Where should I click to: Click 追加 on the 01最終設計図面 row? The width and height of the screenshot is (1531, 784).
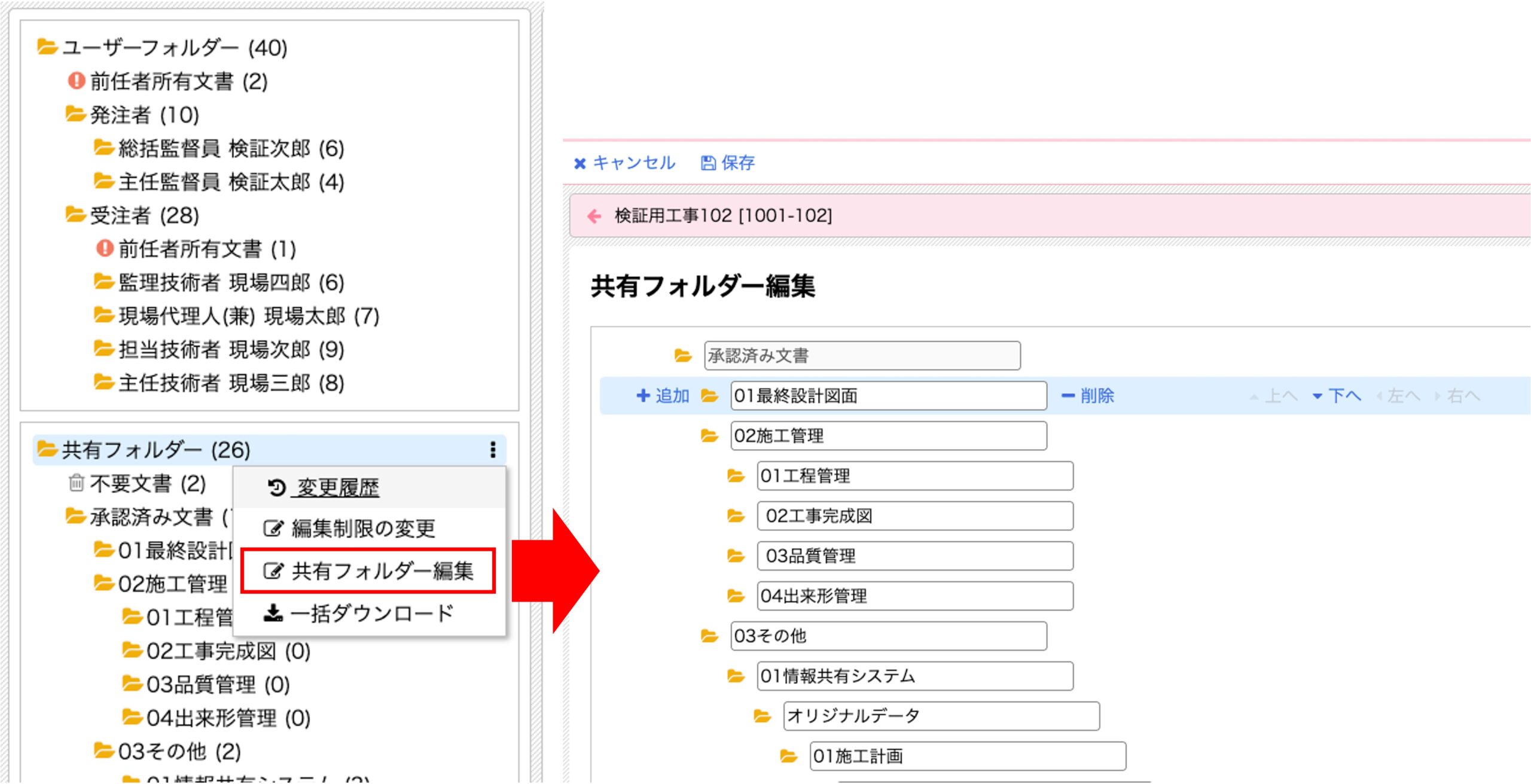pyautogui.click(x=663, y=396)
